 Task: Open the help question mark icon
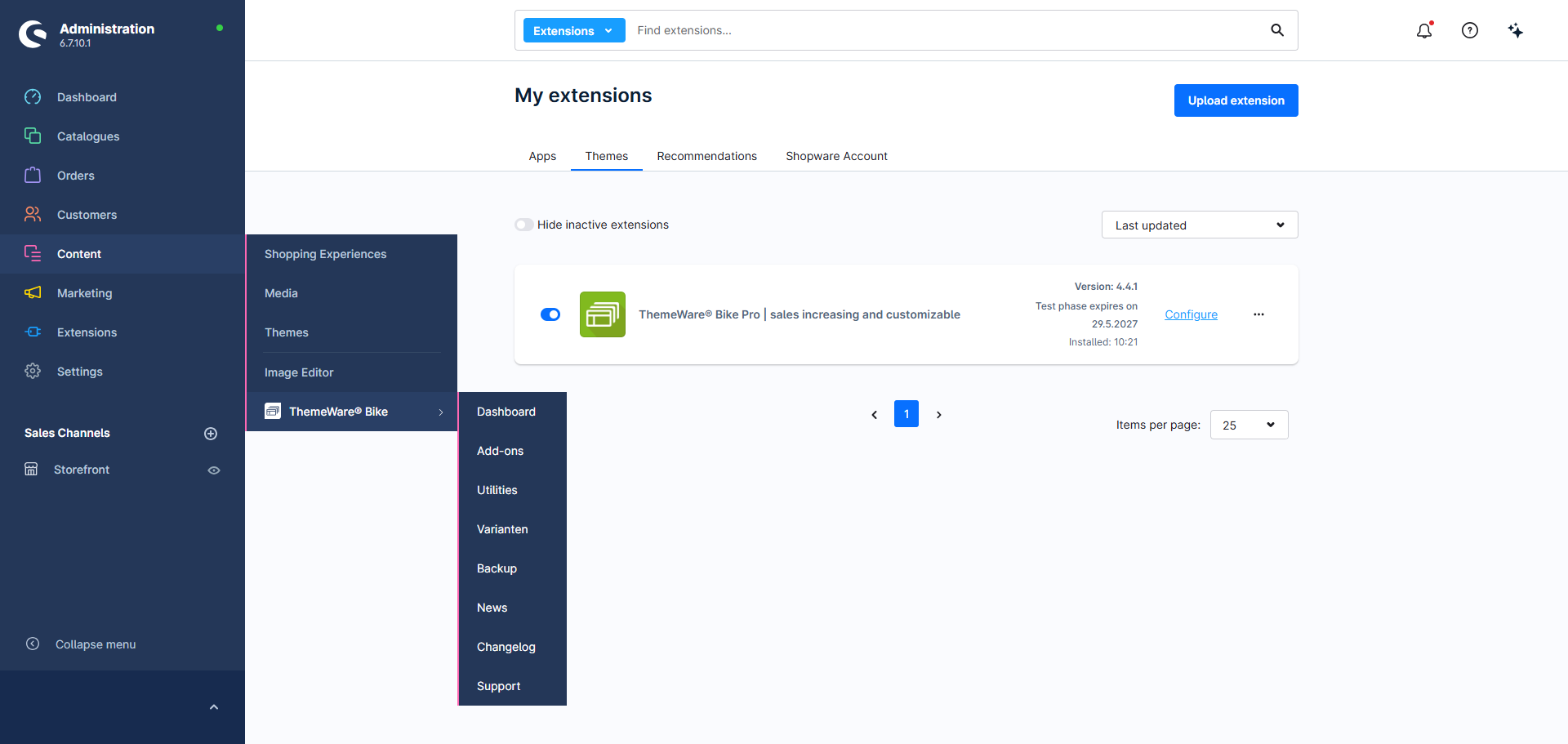(1470, 30)
